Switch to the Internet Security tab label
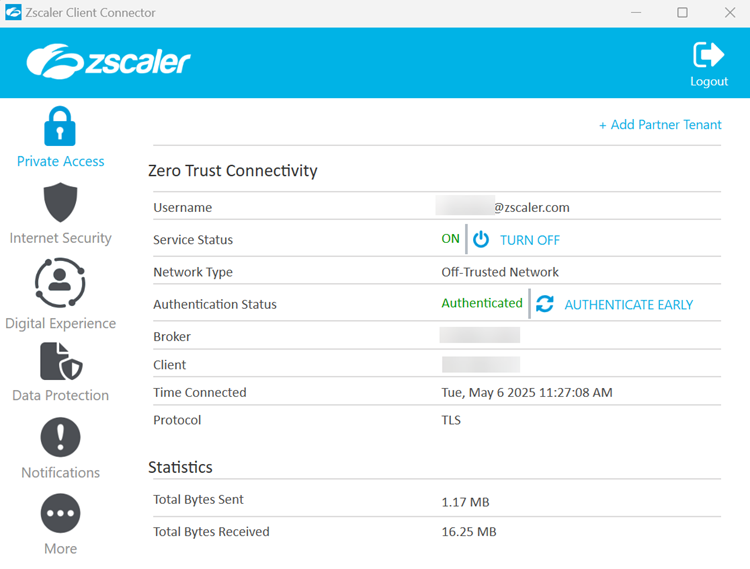The image size is (750, 569). point(60,238)
